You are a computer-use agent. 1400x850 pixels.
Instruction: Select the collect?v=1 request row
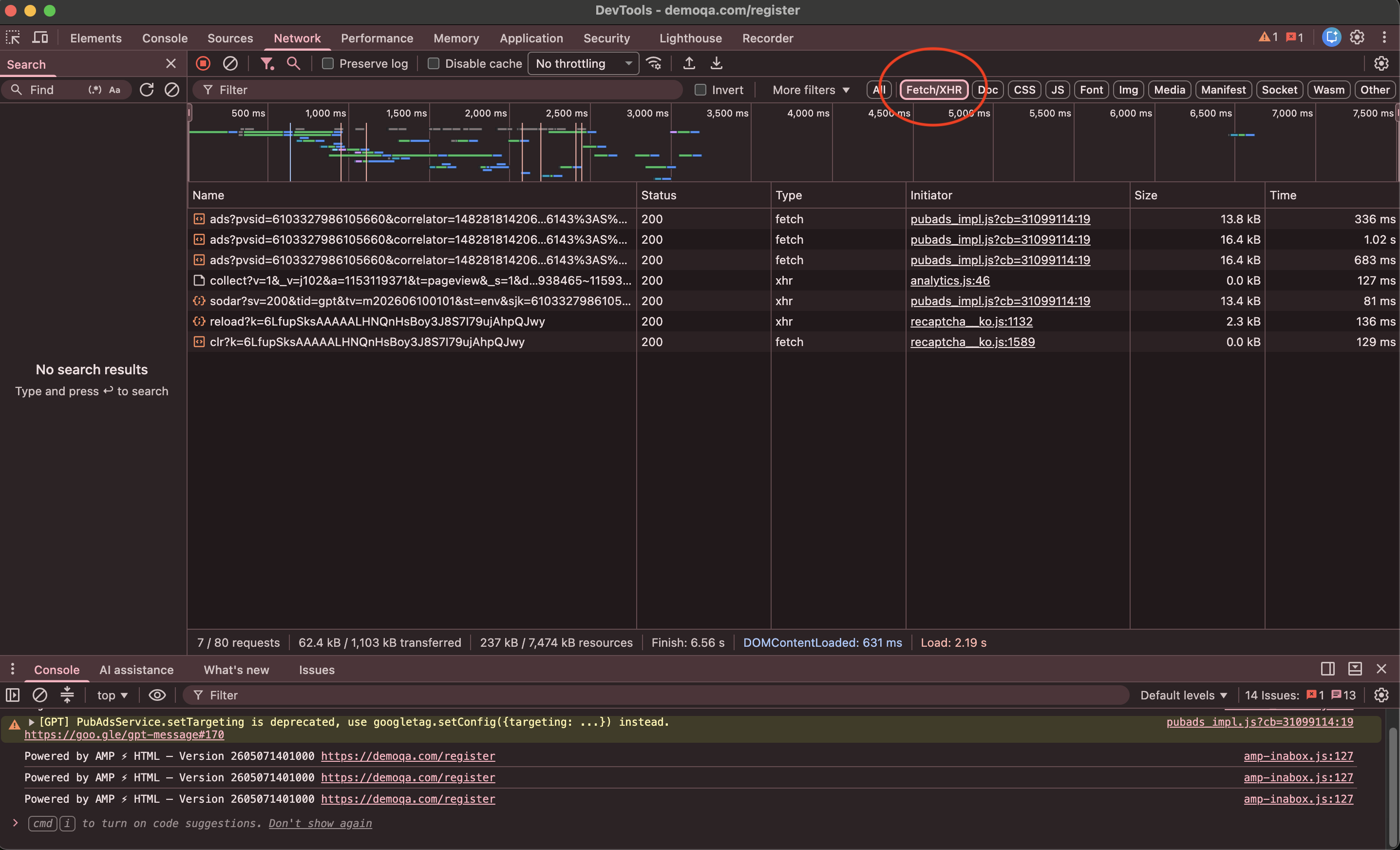pyautogui.click(x=793, y=280)
